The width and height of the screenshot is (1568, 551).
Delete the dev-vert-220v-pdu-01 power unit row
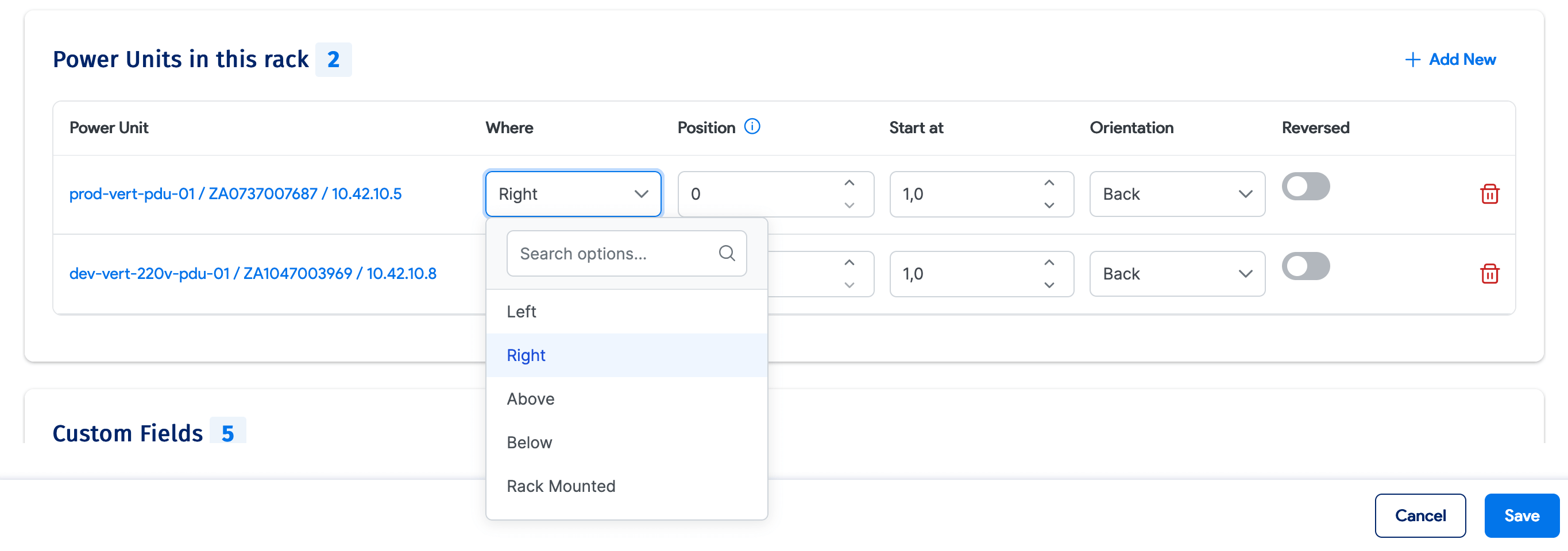1489,274
